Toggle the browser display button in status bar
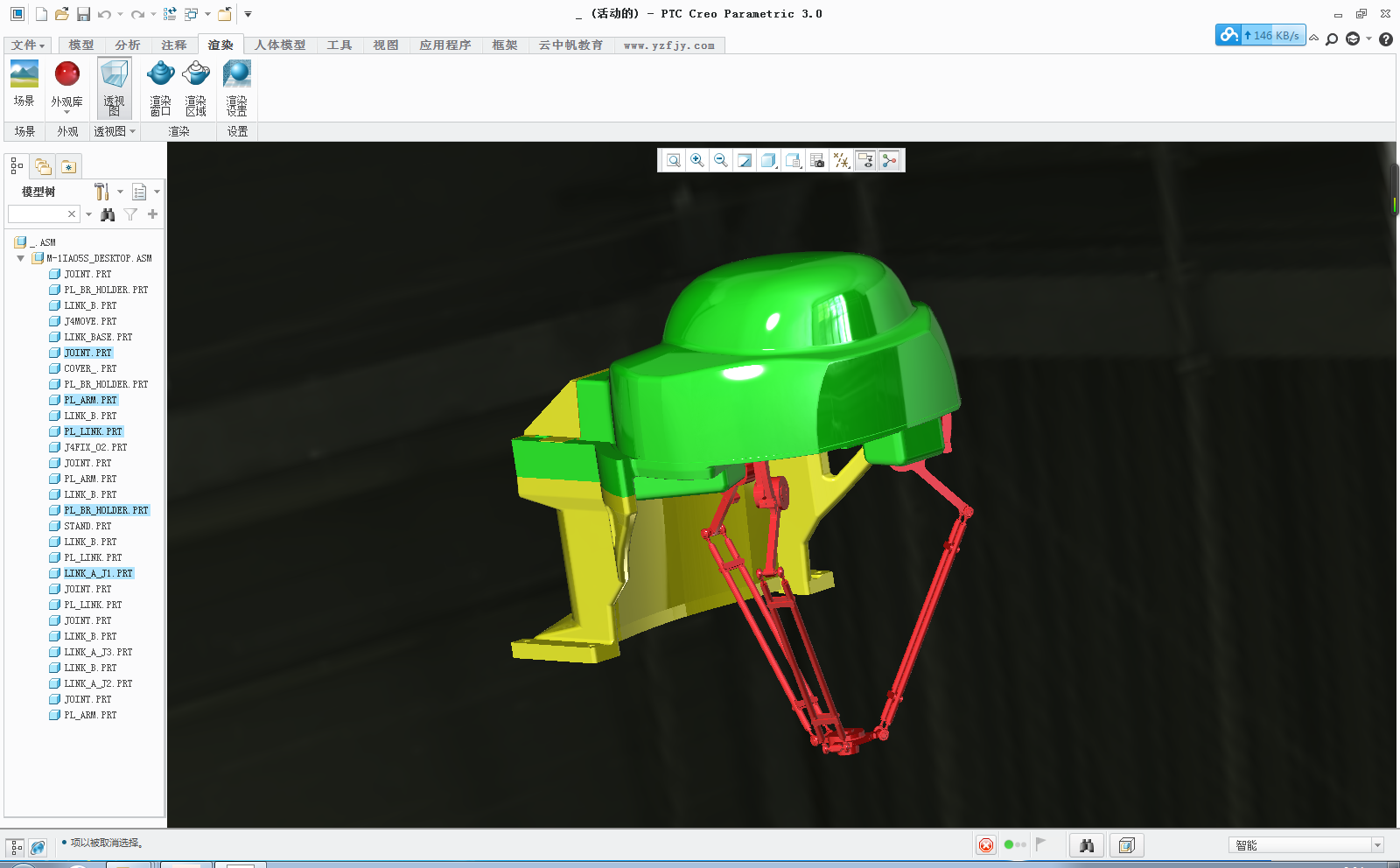The height and width of the screenshot is (868, 1400). [x=38, y=847]
